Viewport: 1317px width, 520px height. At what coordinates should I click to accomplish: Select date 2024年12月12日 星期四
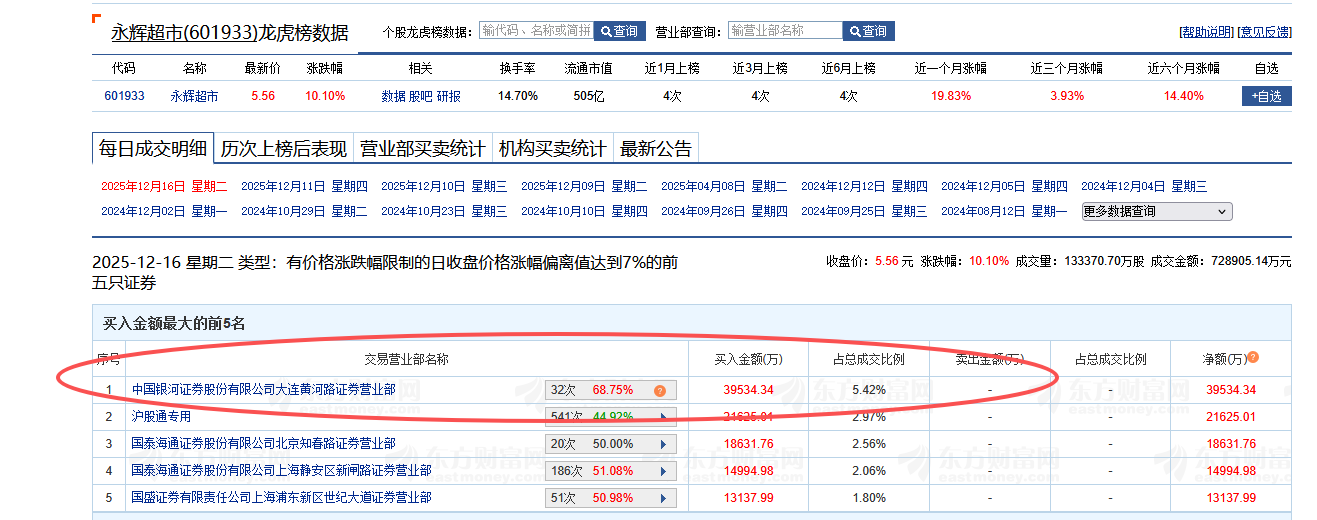[864, 186]
